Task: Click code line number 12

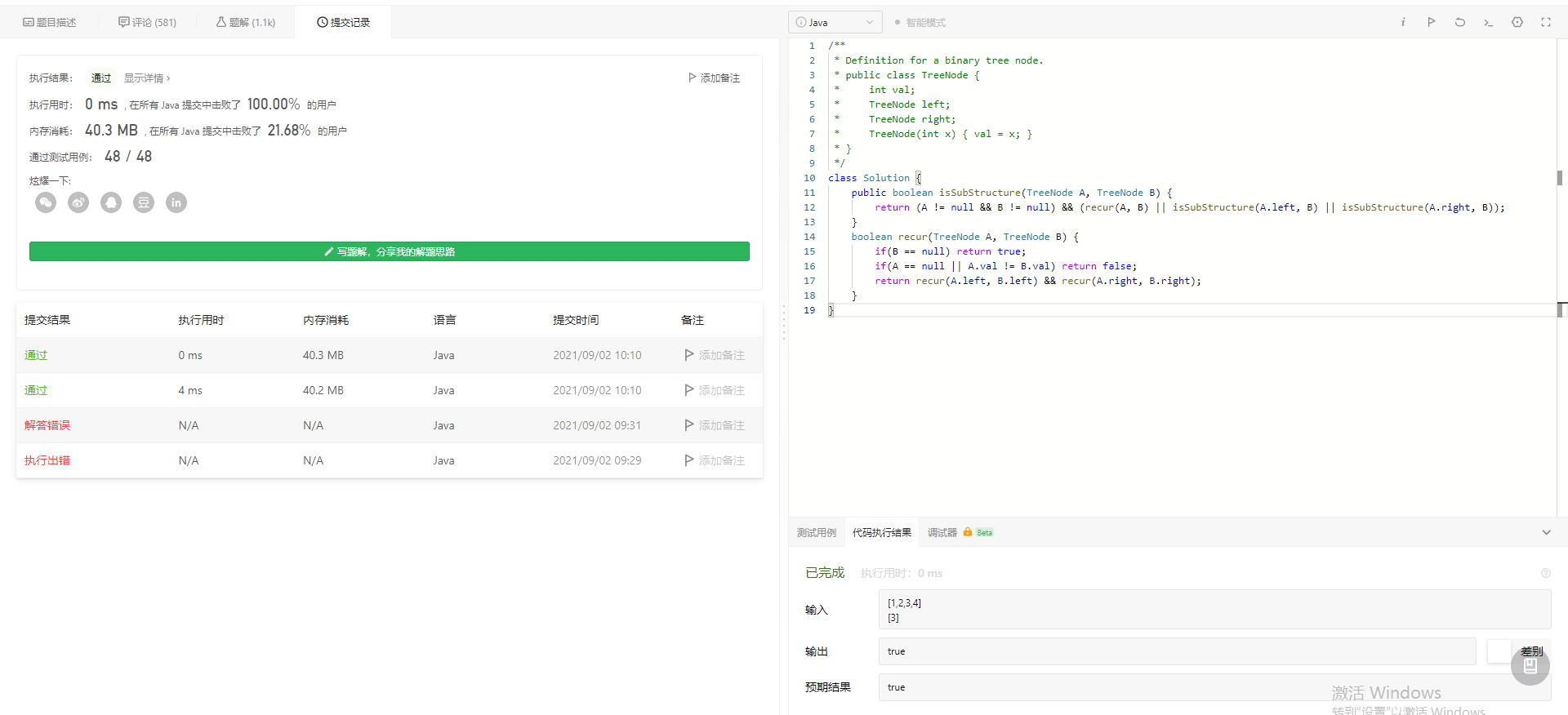Action: (809, 207)
